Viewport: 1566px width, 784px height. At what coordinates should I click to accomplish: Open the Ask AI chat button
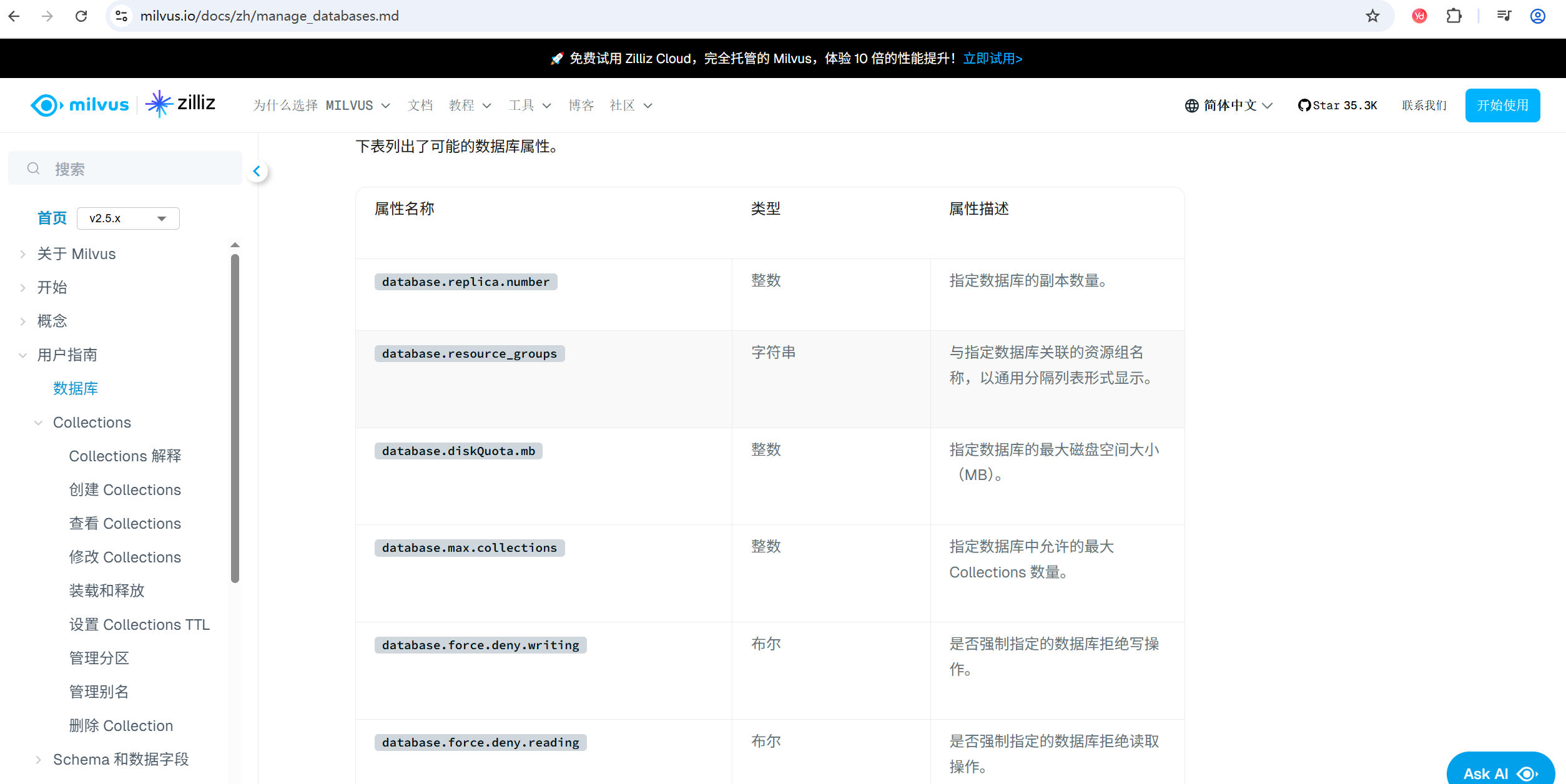pyautogui.click(x=1500, y=773)
